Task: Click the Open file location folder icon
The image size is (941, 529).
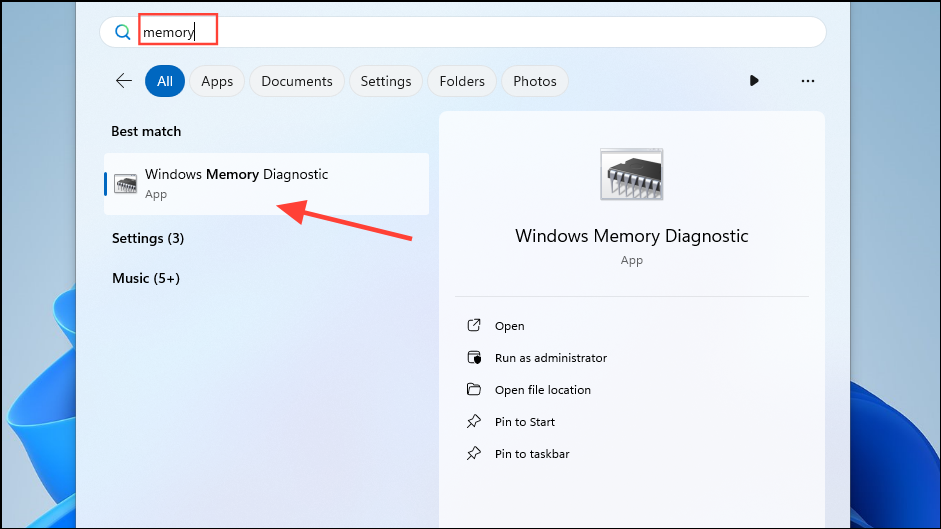Action: click(x=474, y=390)
